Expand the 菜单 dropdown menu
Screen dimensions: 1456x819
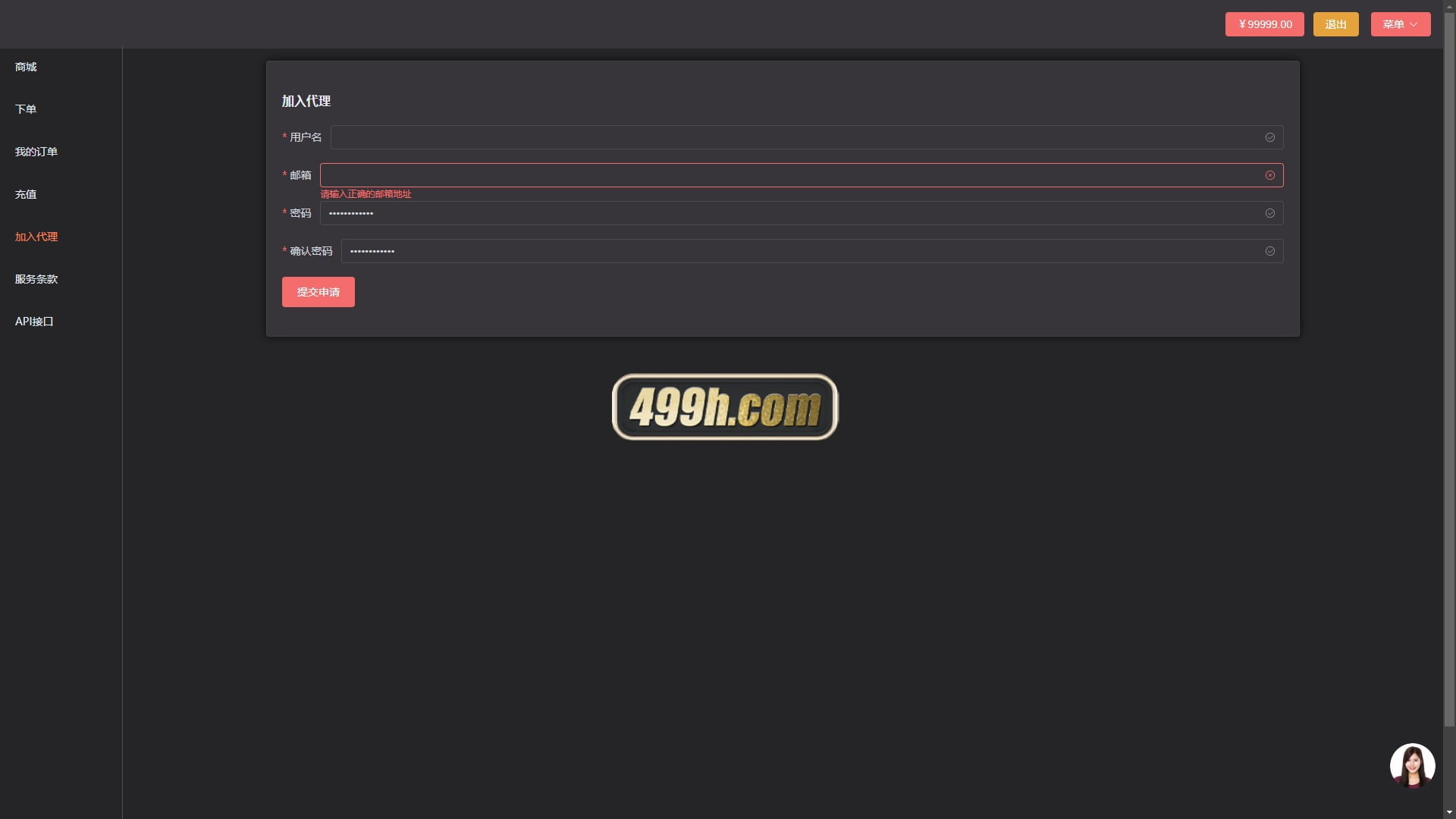pyautogui.click(x=1401, y=24)
